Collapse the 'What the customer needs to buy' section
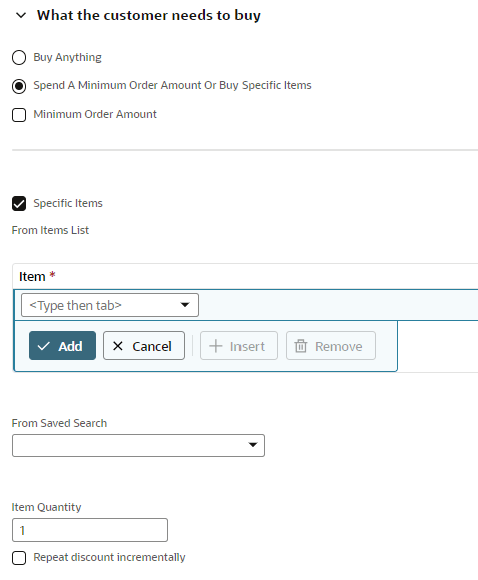 [21, 16]
